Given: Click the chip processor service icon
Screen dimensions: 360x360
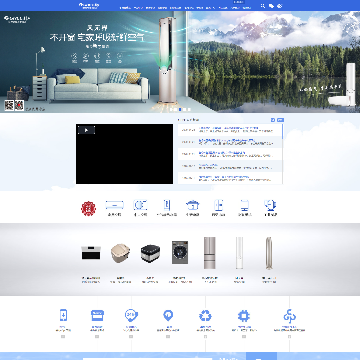Looking at the screenshot, I should click(x=244, y=315).
